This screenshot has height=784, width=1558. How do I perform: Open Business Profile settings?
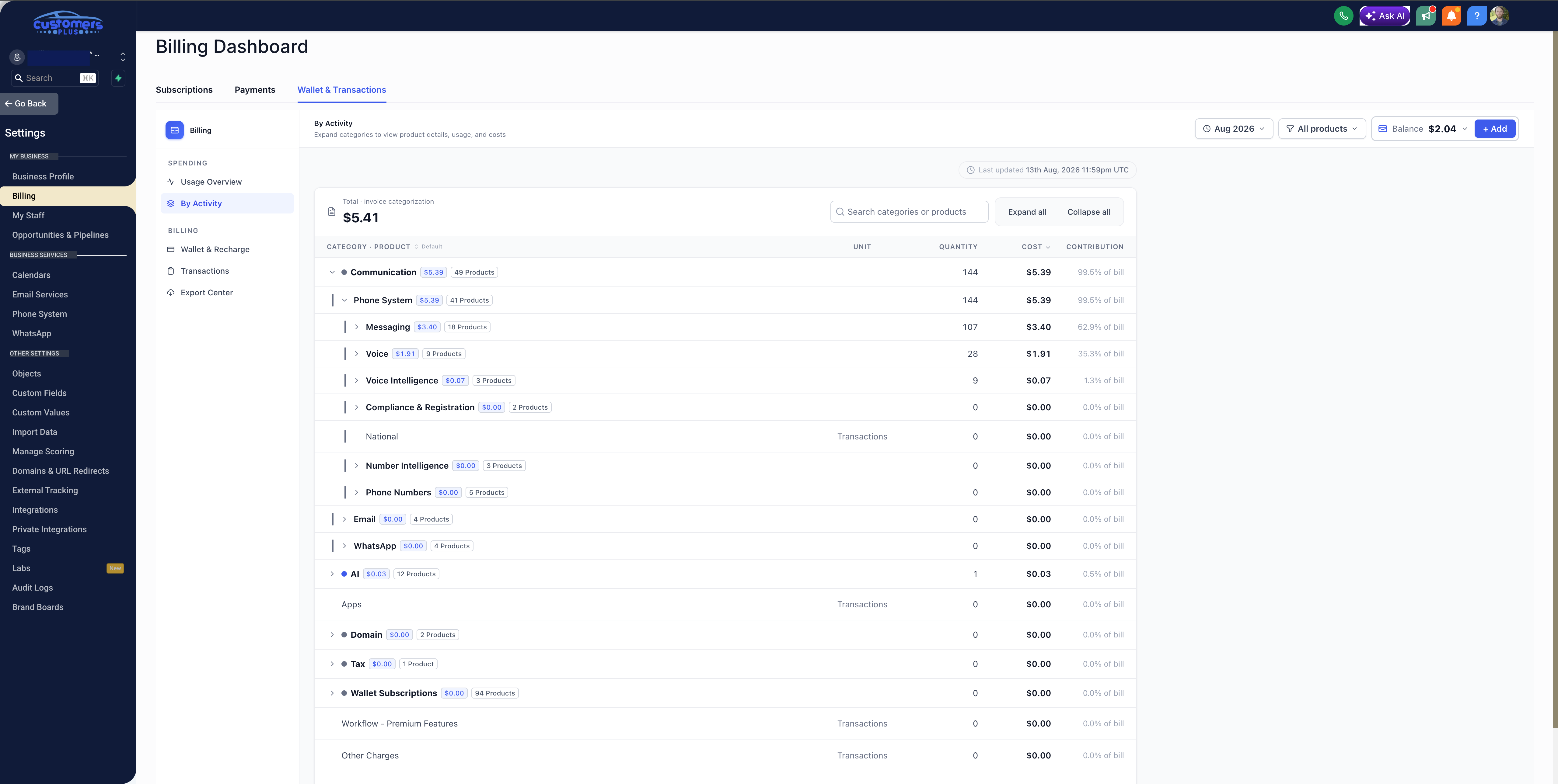pos(43,176)
